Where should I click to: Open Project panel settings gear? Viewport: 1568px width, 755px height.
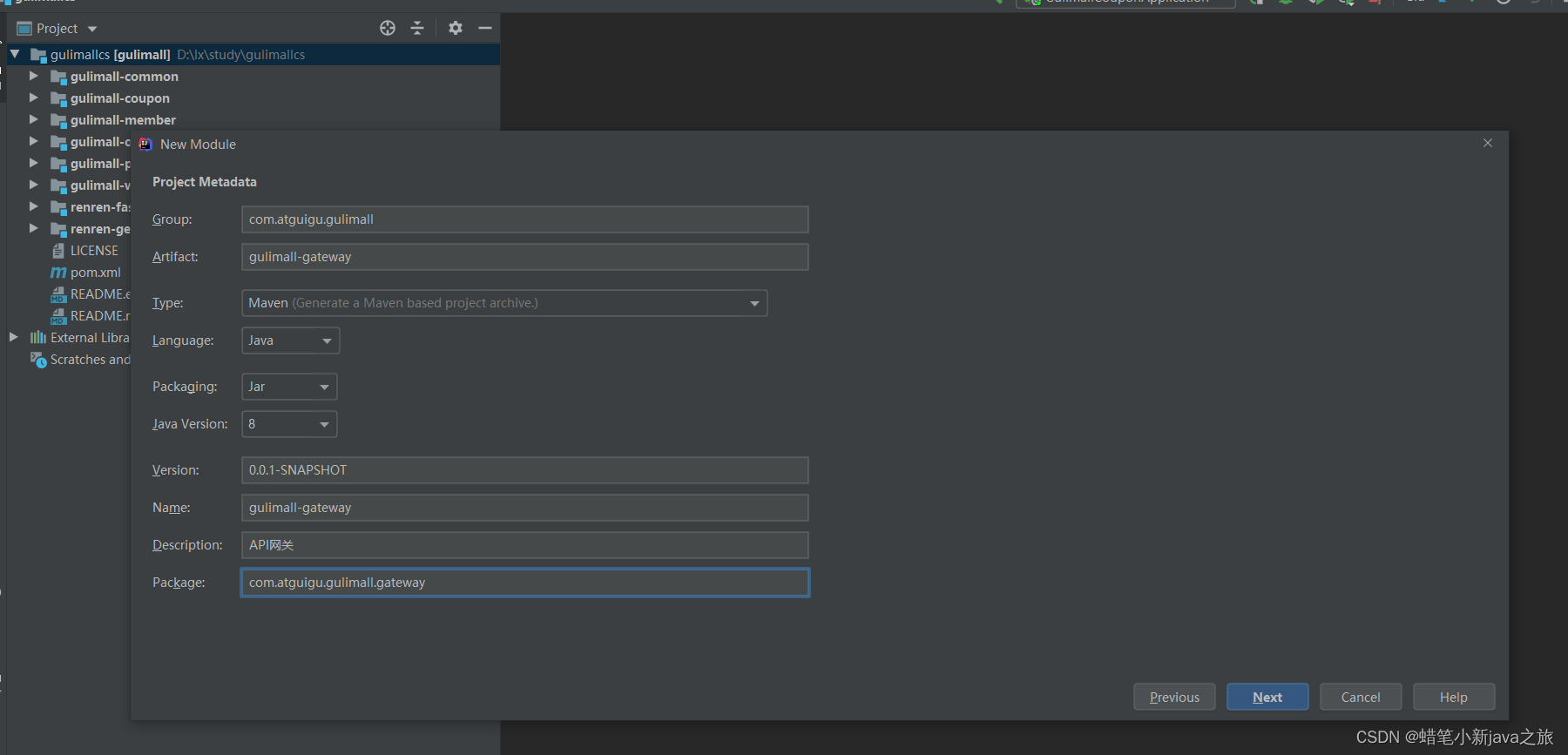point(456,28)
